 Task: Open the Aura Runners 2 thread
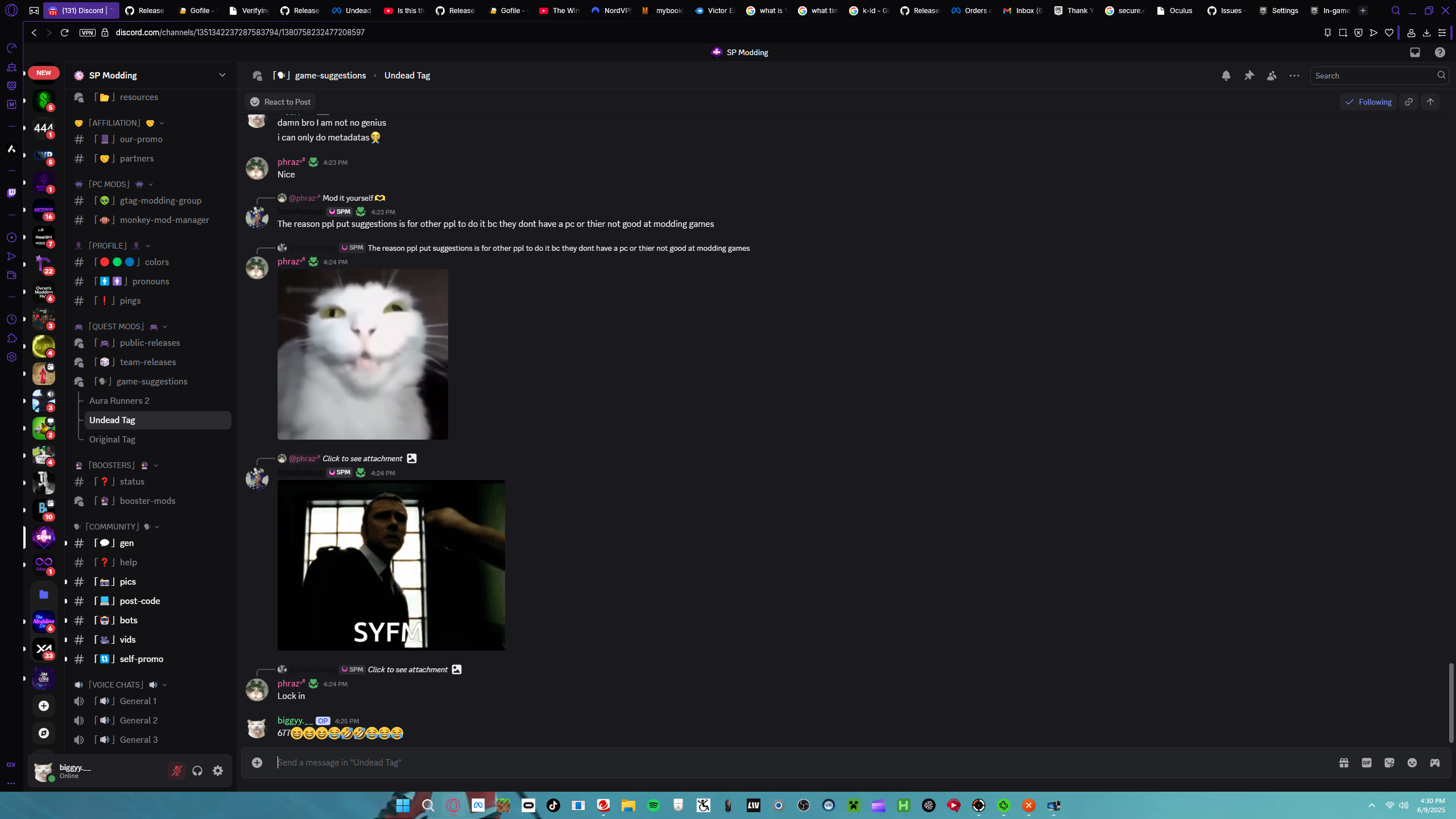click(x=119, y=401)
